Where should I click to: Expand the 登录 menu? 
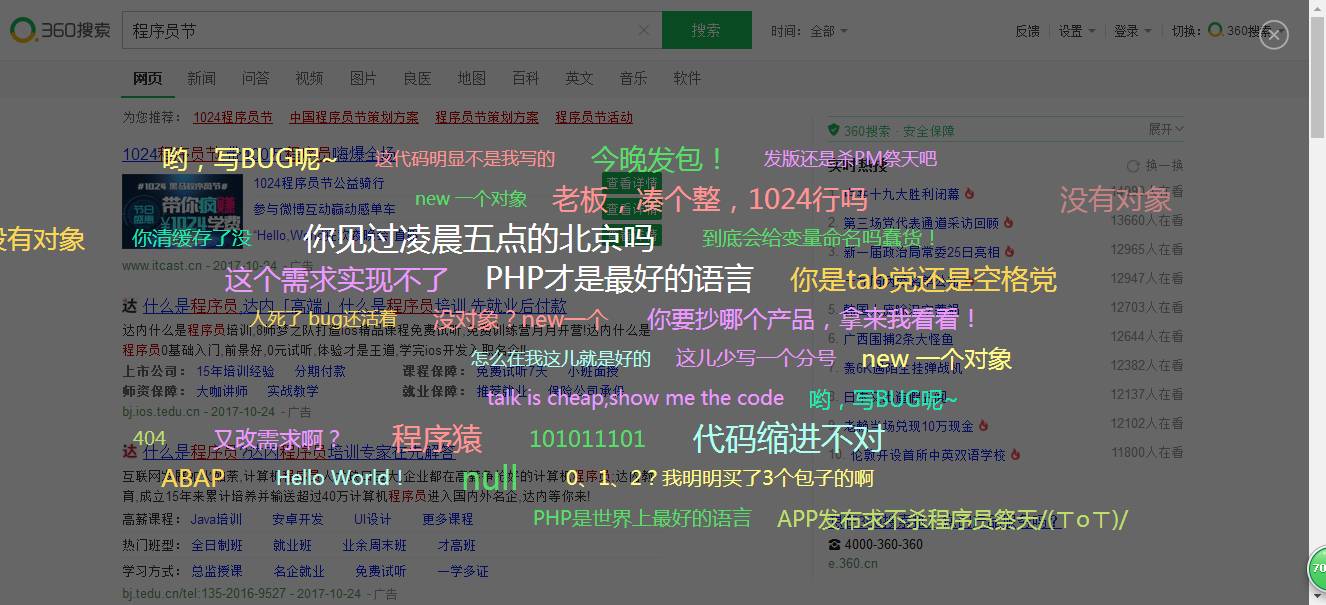click(1132, 31)
